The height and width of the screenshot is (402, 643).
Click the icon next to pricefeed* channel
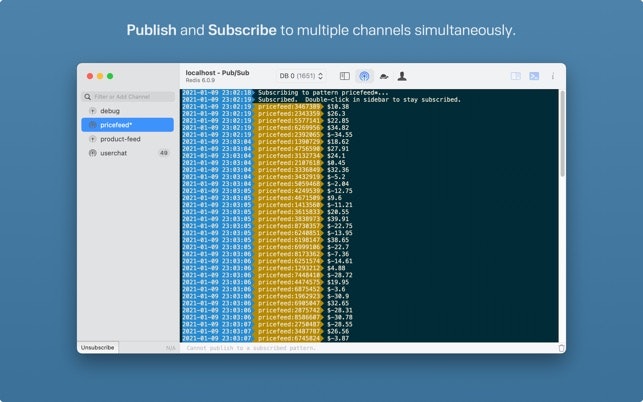coord(93,125)
